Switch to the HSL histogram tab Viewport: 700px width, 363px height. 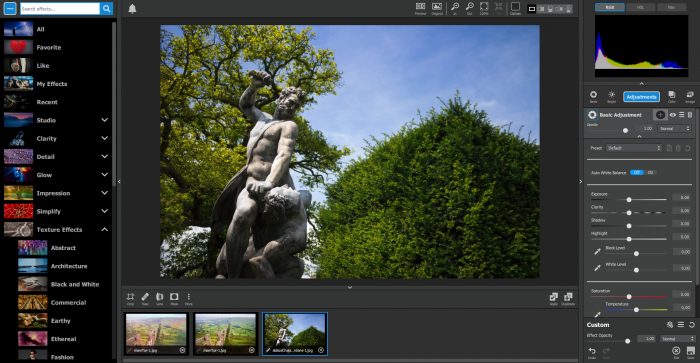point(640,8)
